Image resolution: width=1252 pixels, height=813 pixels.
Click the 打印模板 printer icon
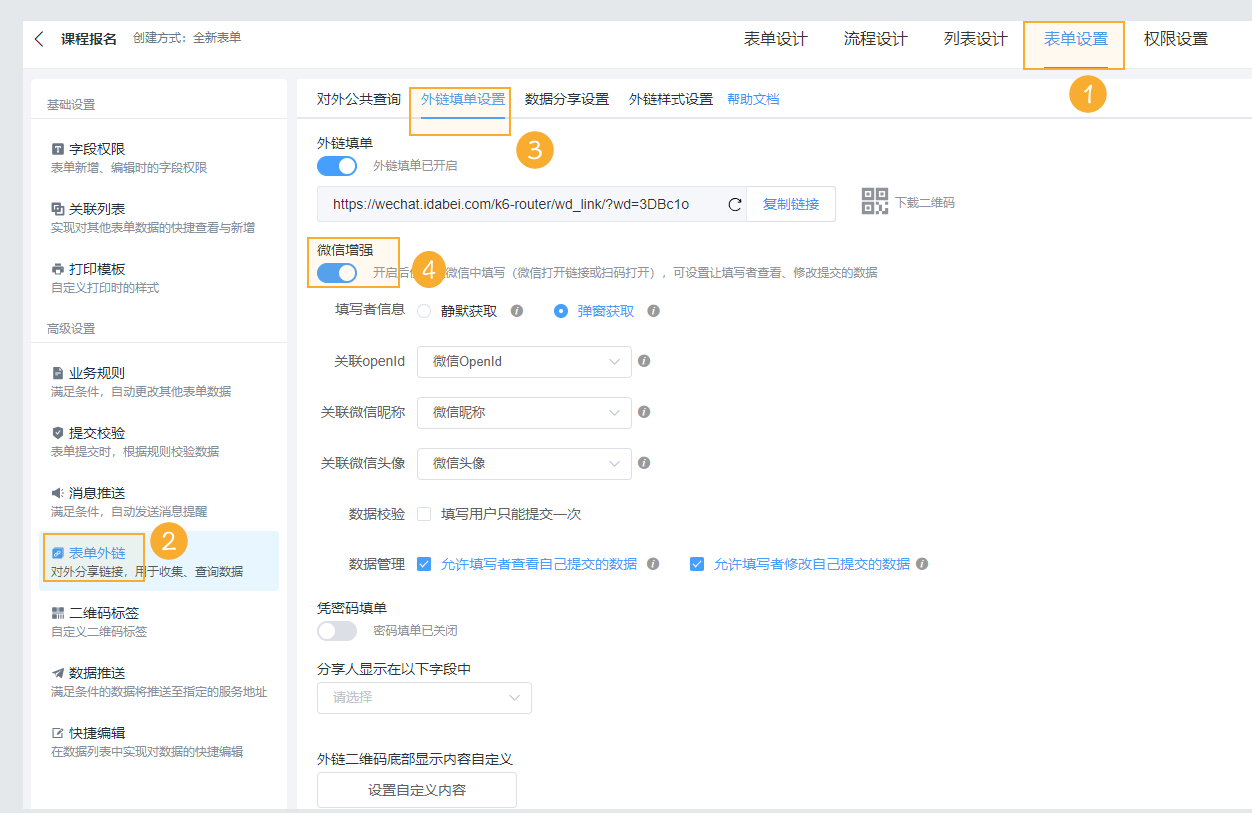tap(58, 269)
